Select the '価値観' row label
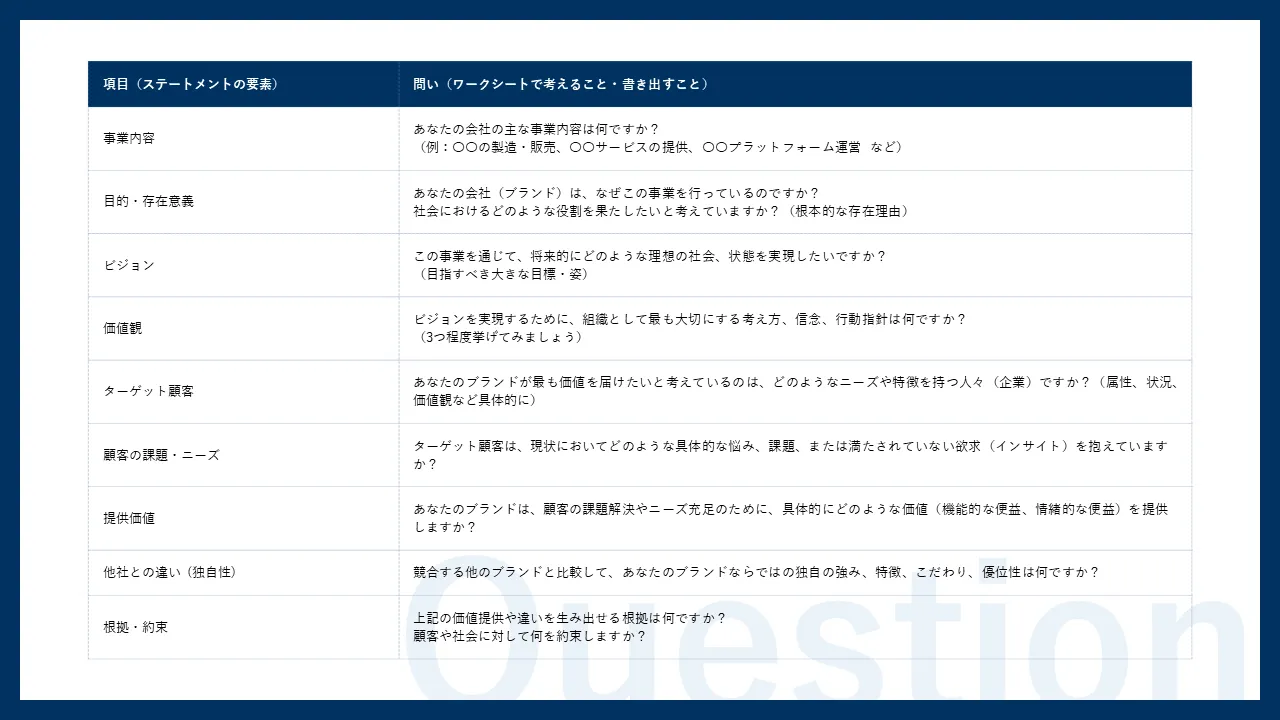Viewport: 1280px width, 720px height. tap(123, 328)
